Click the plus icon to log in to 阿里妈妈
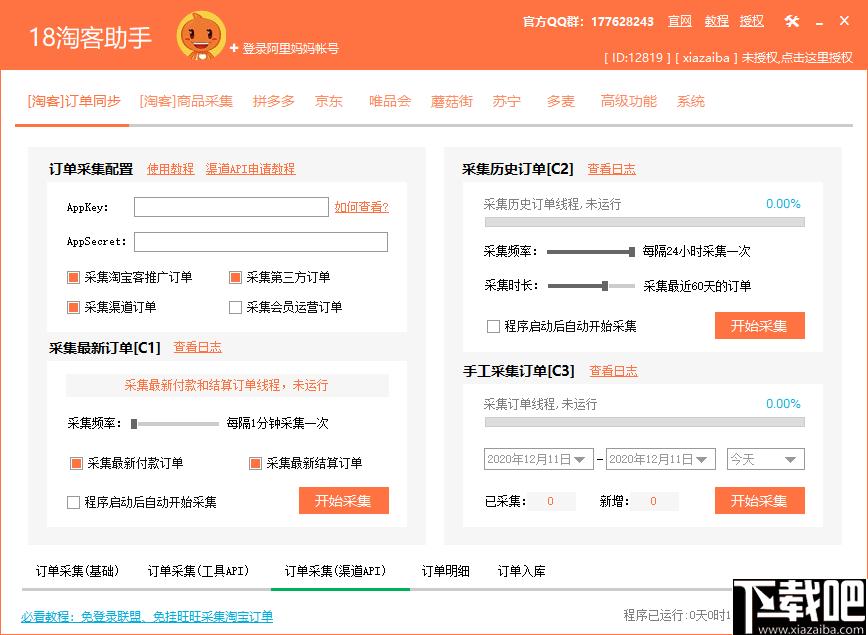This screenshot has height=635, width=868. [x=234, y=49]
